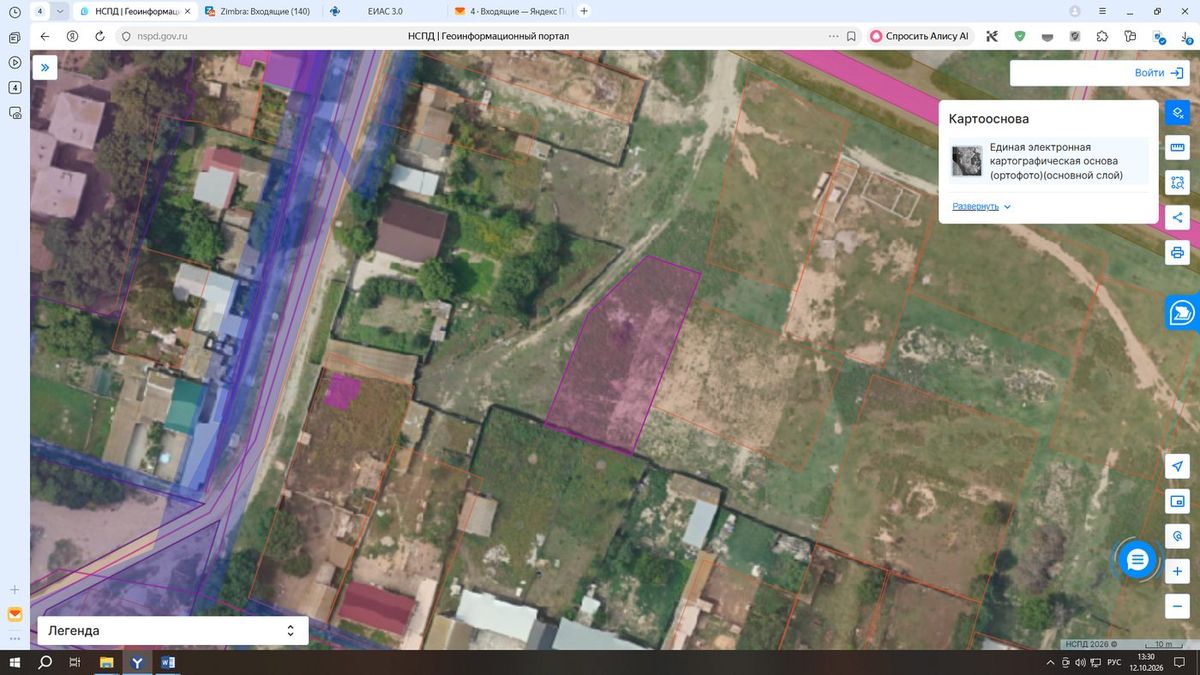1200x675 pixels.
Task: Open File Explorer from the taskbar
Action: pyautogui.click(x=107, y=662)
